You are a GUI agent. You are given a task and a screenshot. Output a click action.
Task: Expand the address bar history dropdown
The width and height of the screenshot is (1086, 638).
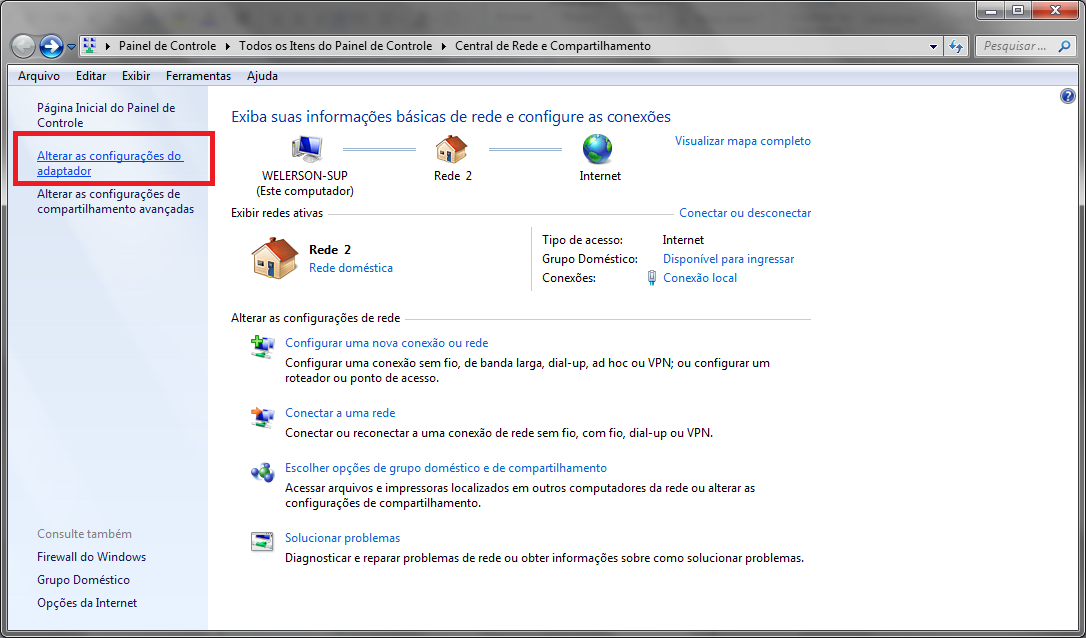tap(934, 46)
